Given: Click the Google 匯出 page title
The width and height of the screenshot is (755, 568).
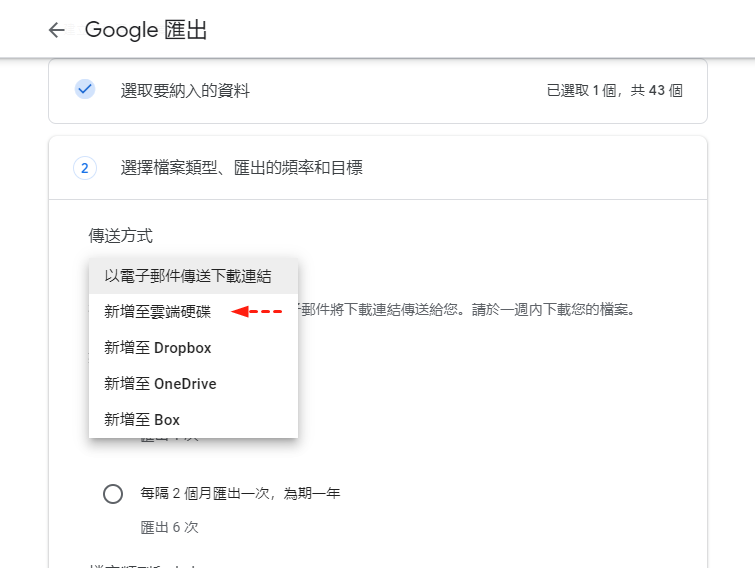Looking at the screenshot, I should pyautogui.click(x=146, y=30).
